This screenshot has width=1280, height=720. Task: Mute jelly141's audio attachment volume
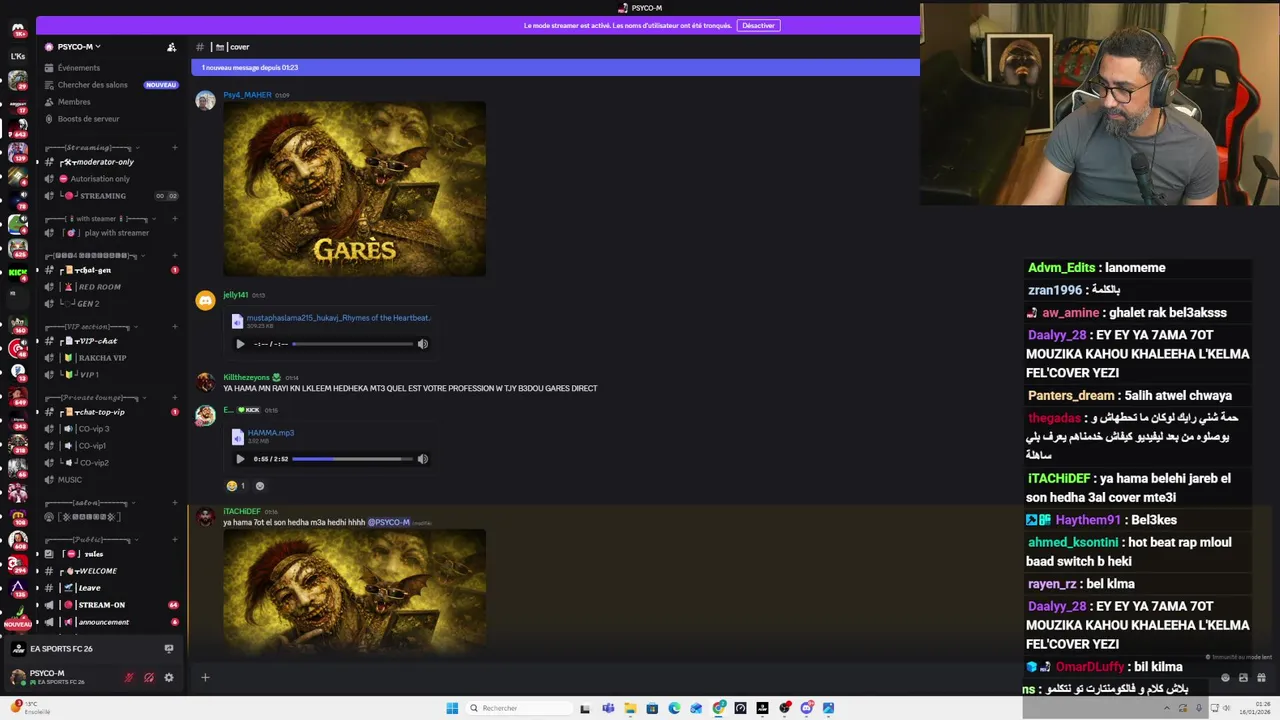(x=423, y=344)
